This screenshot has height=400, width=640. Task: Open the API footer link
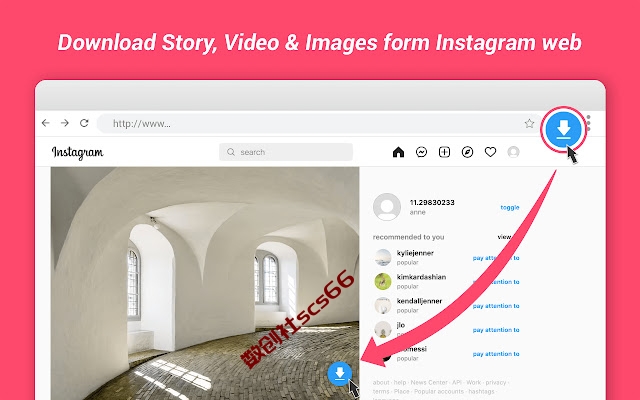pos(457,382)
